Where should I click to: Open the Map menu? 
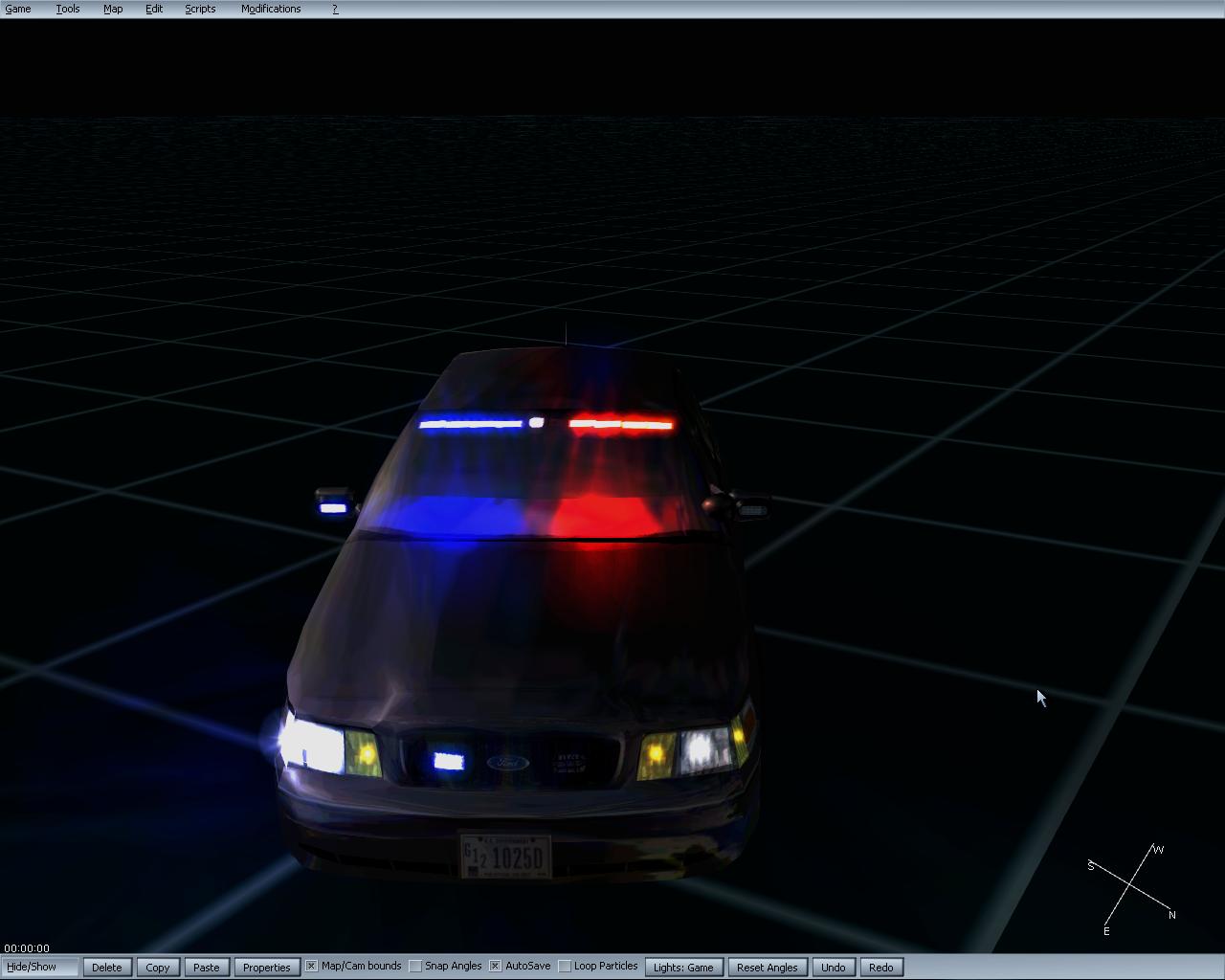(113, 9)
